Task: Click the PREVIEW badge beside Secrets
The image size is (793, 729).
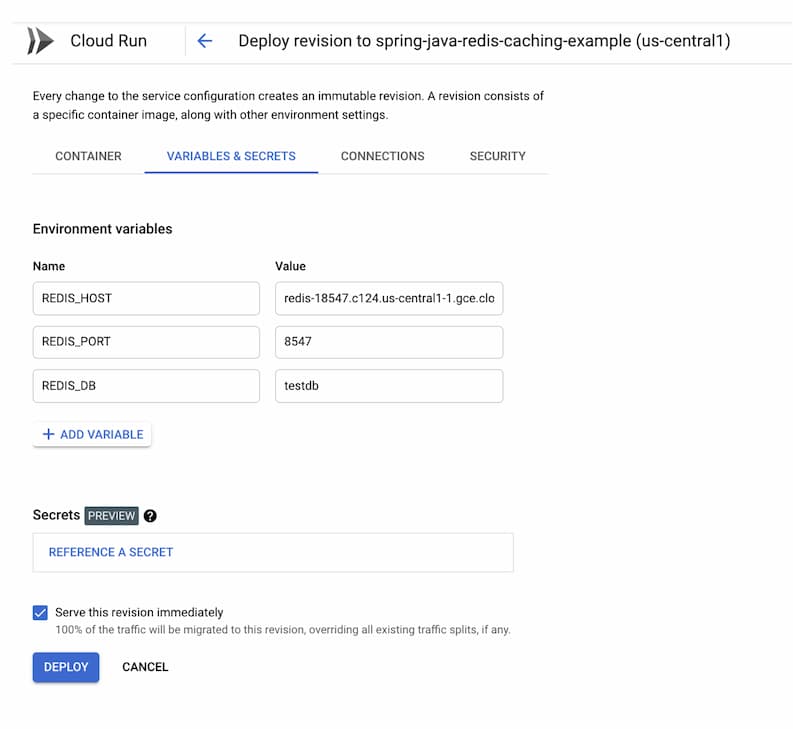Action: [111, 516]
